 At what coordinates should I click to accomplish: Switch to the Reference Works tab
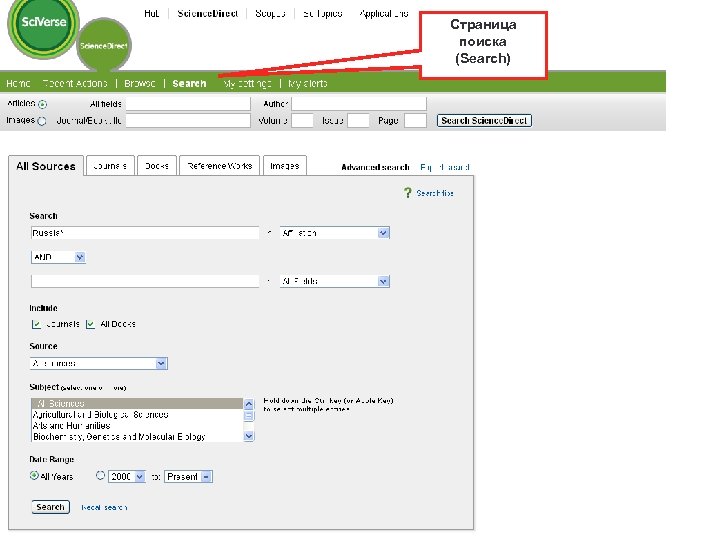219,166
